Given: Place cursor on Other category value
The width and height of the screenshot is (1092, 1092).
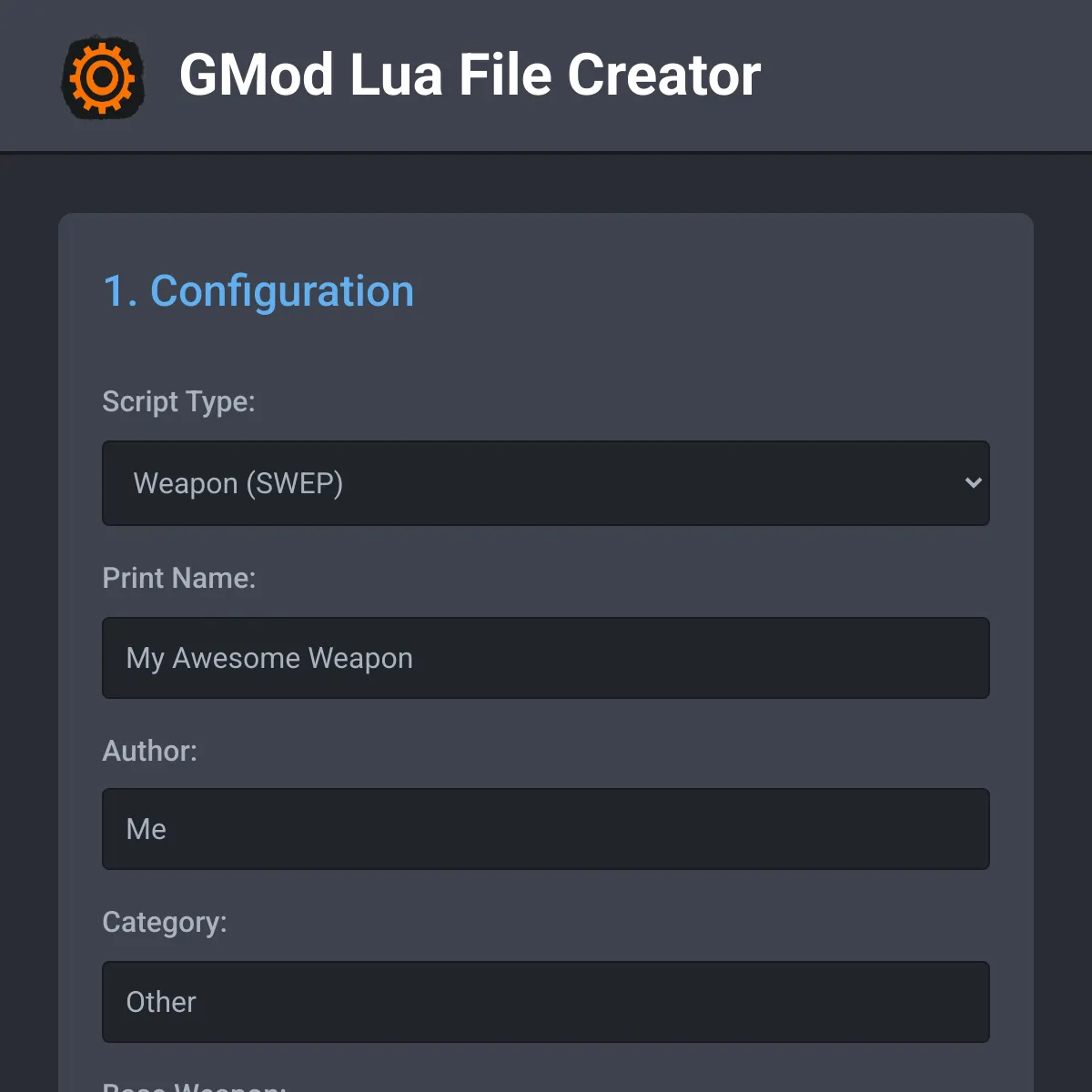Looking at the screenshot, I should pos(161,1002).
